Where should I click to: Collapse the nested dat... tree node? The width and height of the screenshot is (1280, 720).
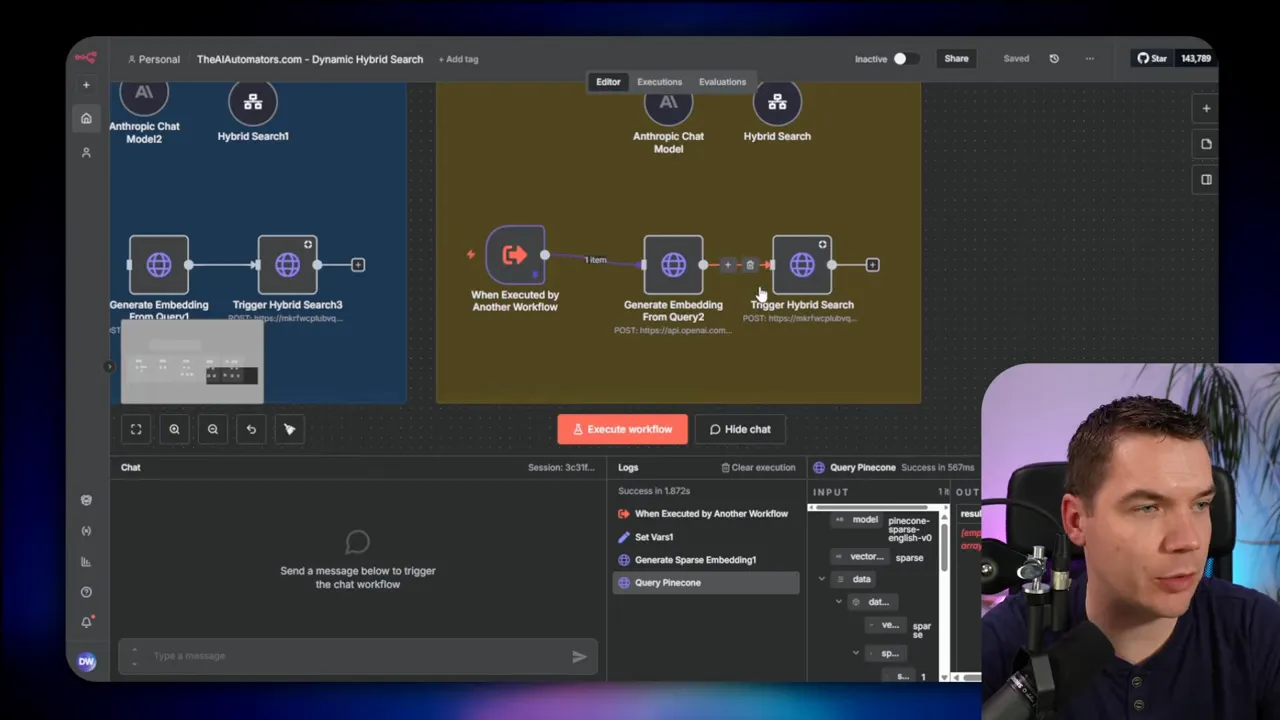coord(839,602)
